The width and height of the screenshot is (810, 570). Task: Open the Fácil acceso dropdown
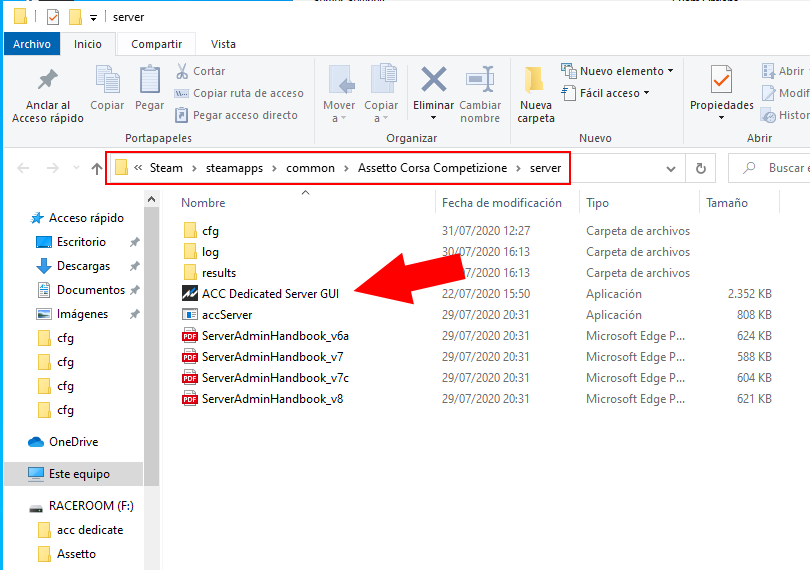click(x=614, y=93)
